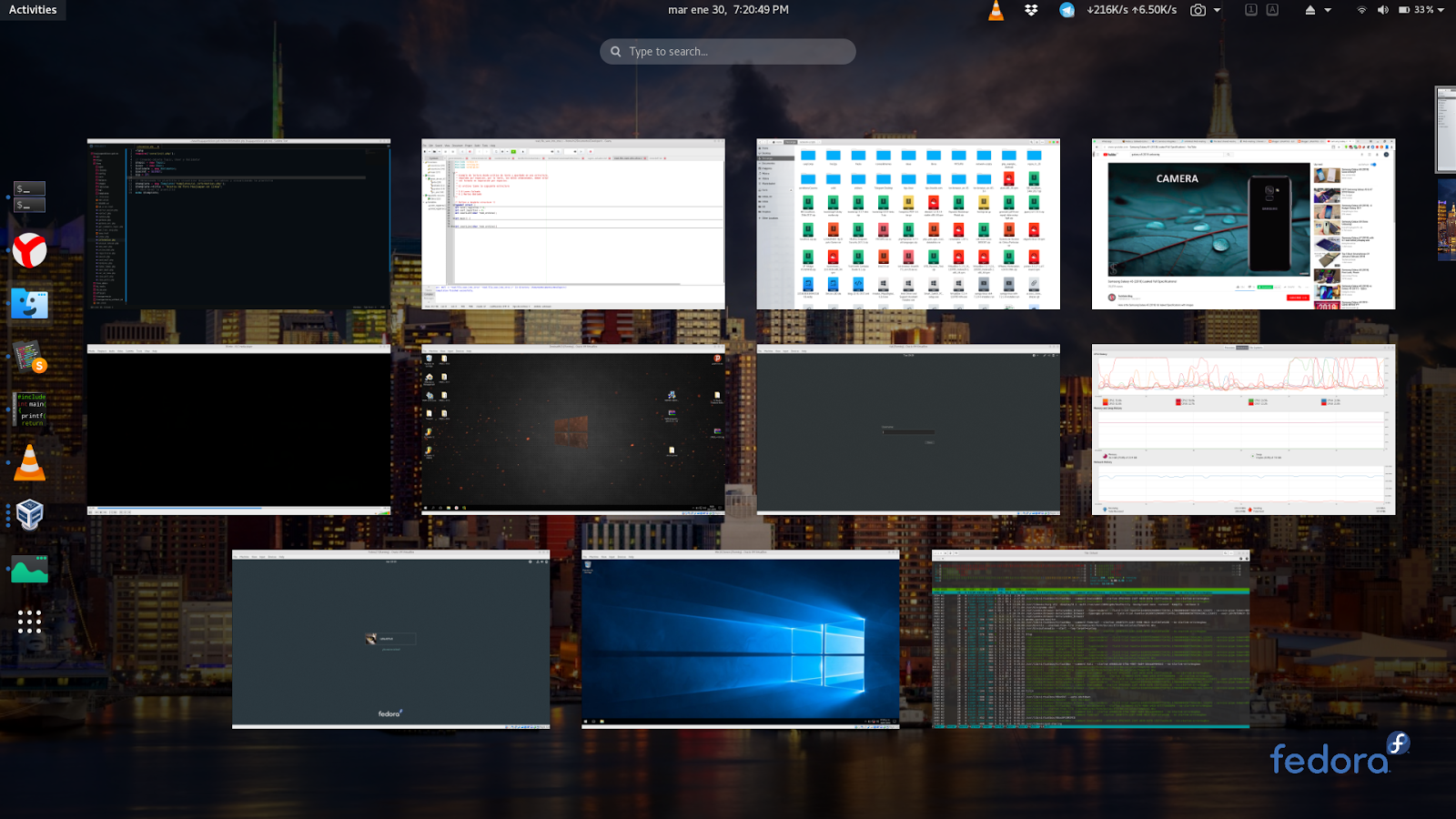This screenshot has width=1456, height=819.
Task: Select the htop terminal window thumbnail
Action: (x=1090, y=639)
